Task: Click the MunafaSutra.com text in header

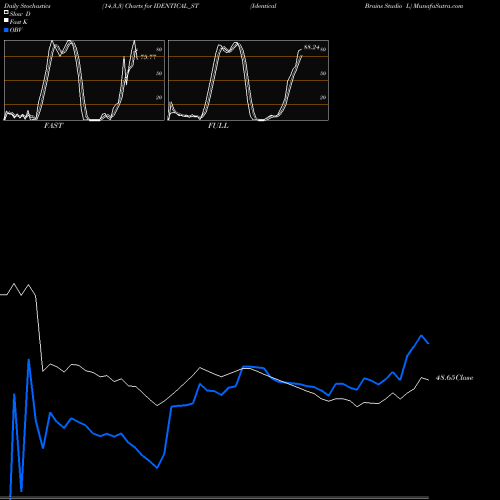Action: [438, 6]
